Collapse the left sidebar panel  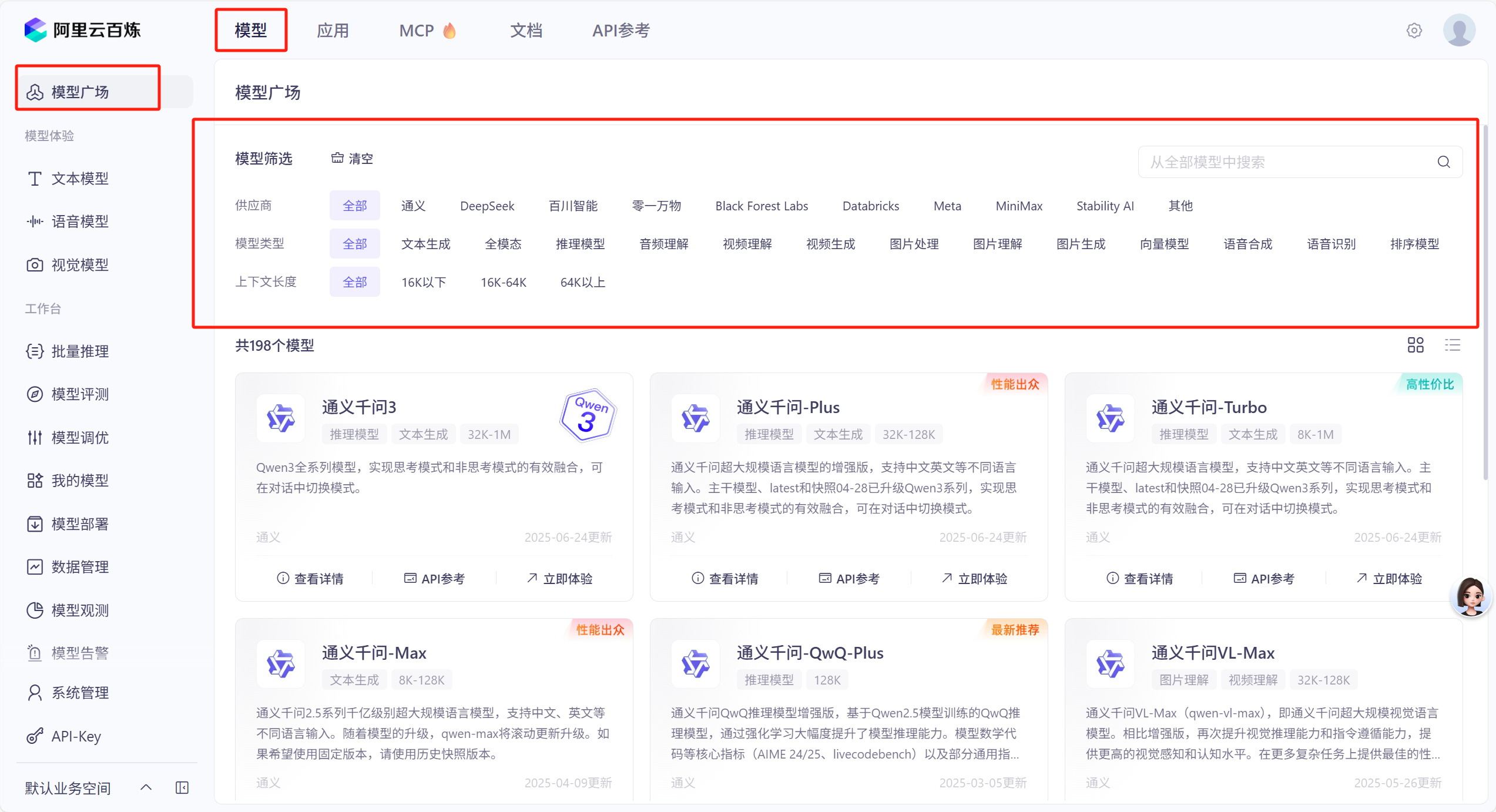[182, 787]
